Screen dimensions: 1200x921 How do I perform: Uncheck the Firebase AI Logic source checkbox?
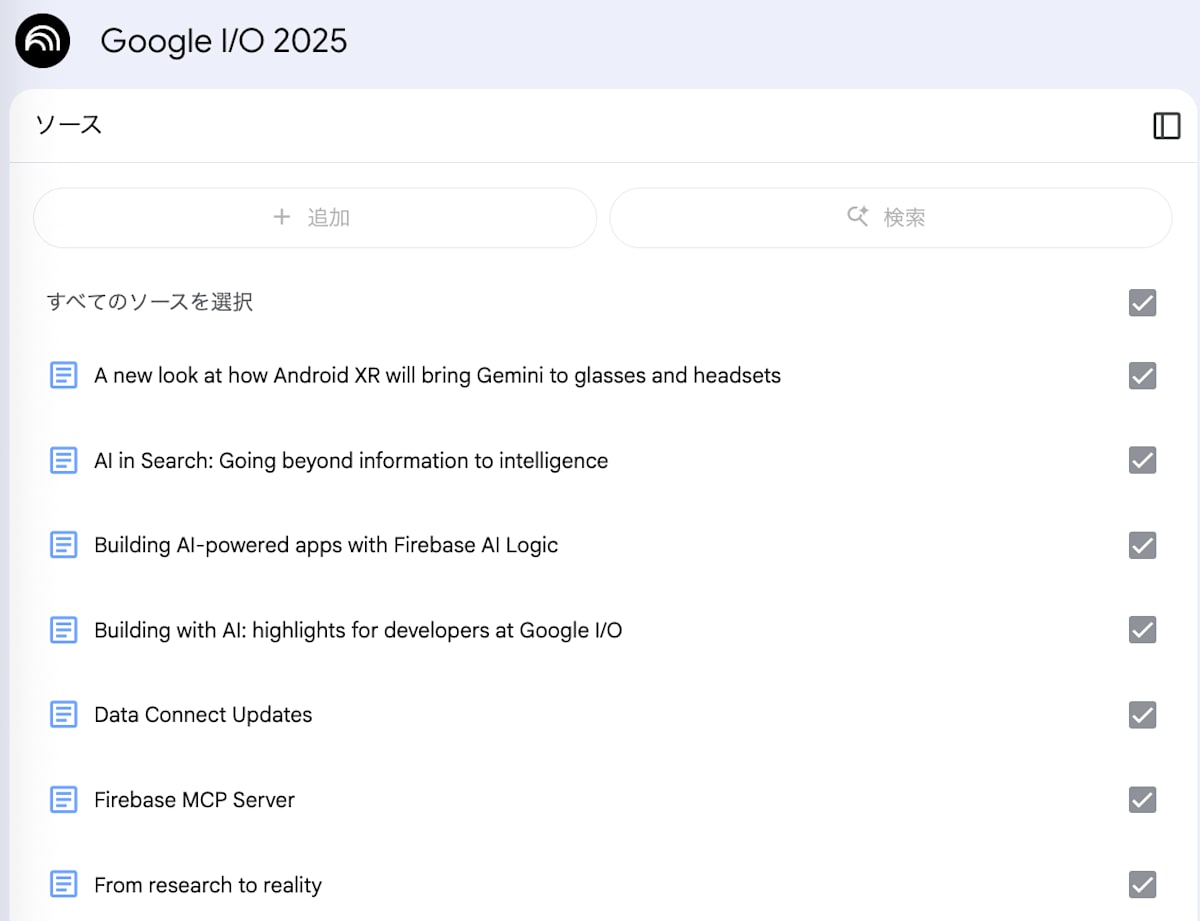point(1142,545)
